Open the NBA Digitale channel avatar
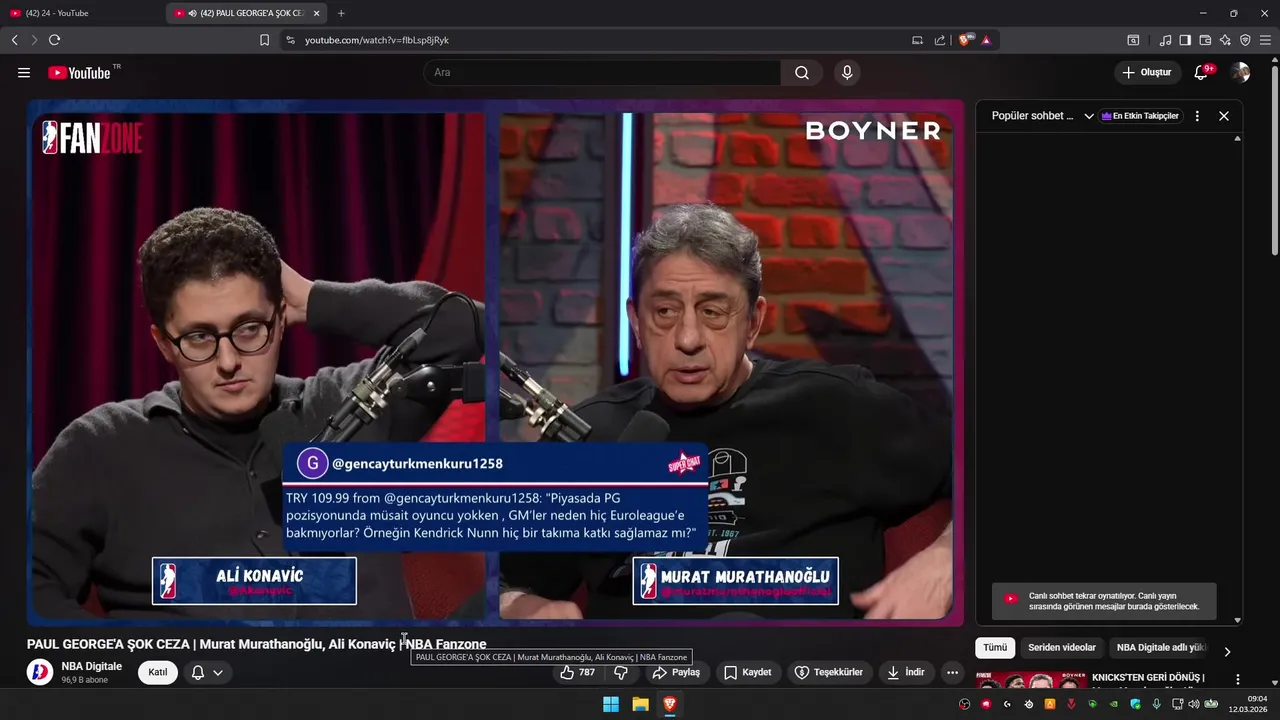The height and width of the screenshot is (720, 1280). coord(40,672)
